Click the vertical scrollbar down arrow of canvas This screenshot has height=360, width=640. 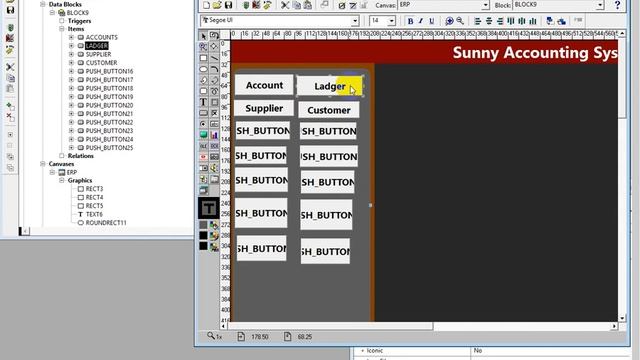coord(622,318)
